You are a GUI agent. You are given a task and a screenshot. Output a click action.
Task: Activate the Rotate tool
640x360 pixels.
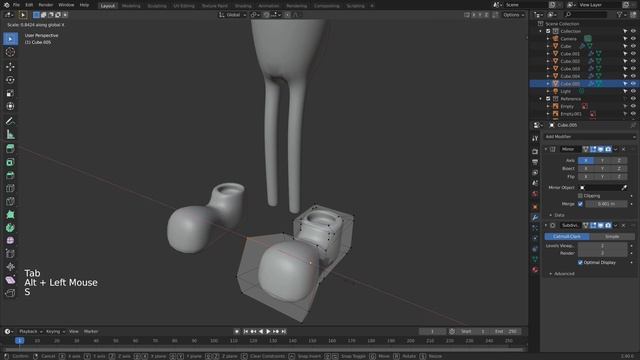click(10, 80)
